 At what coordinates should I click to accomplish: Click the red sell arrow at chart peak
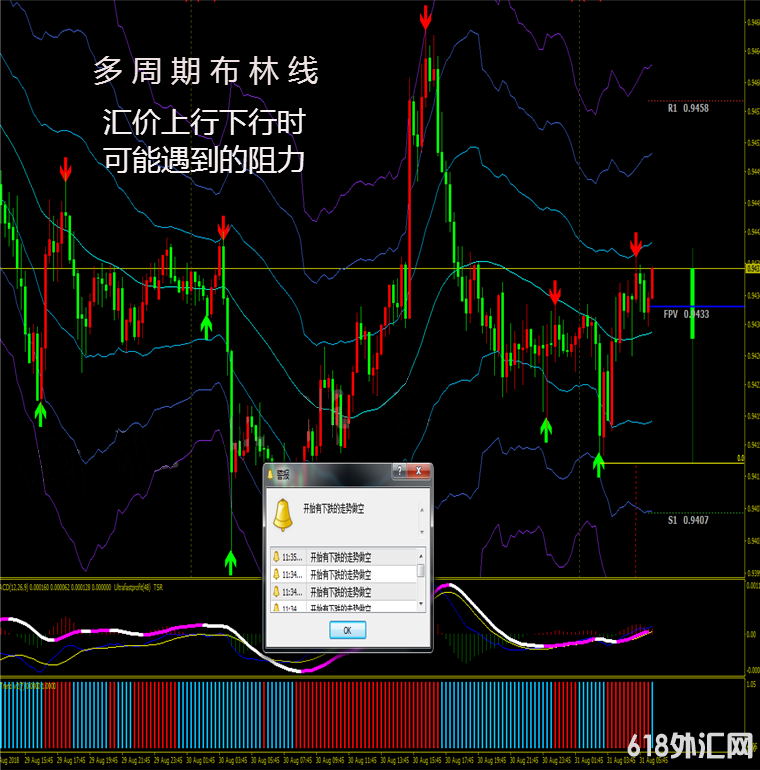426,17
